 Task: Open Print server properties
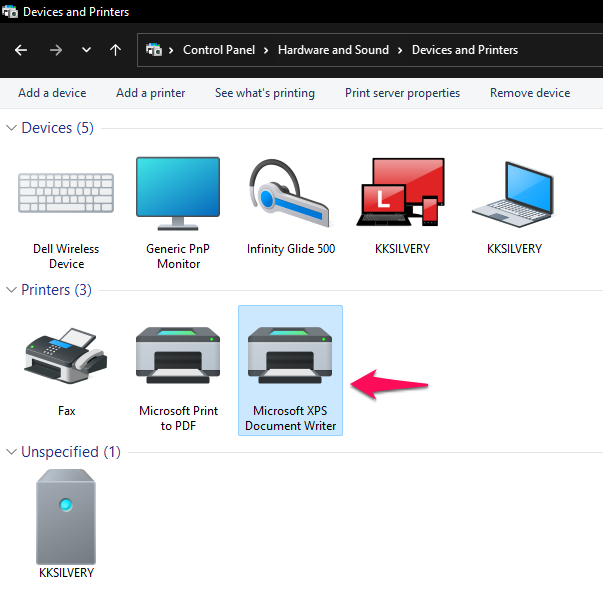pos(402,93)
